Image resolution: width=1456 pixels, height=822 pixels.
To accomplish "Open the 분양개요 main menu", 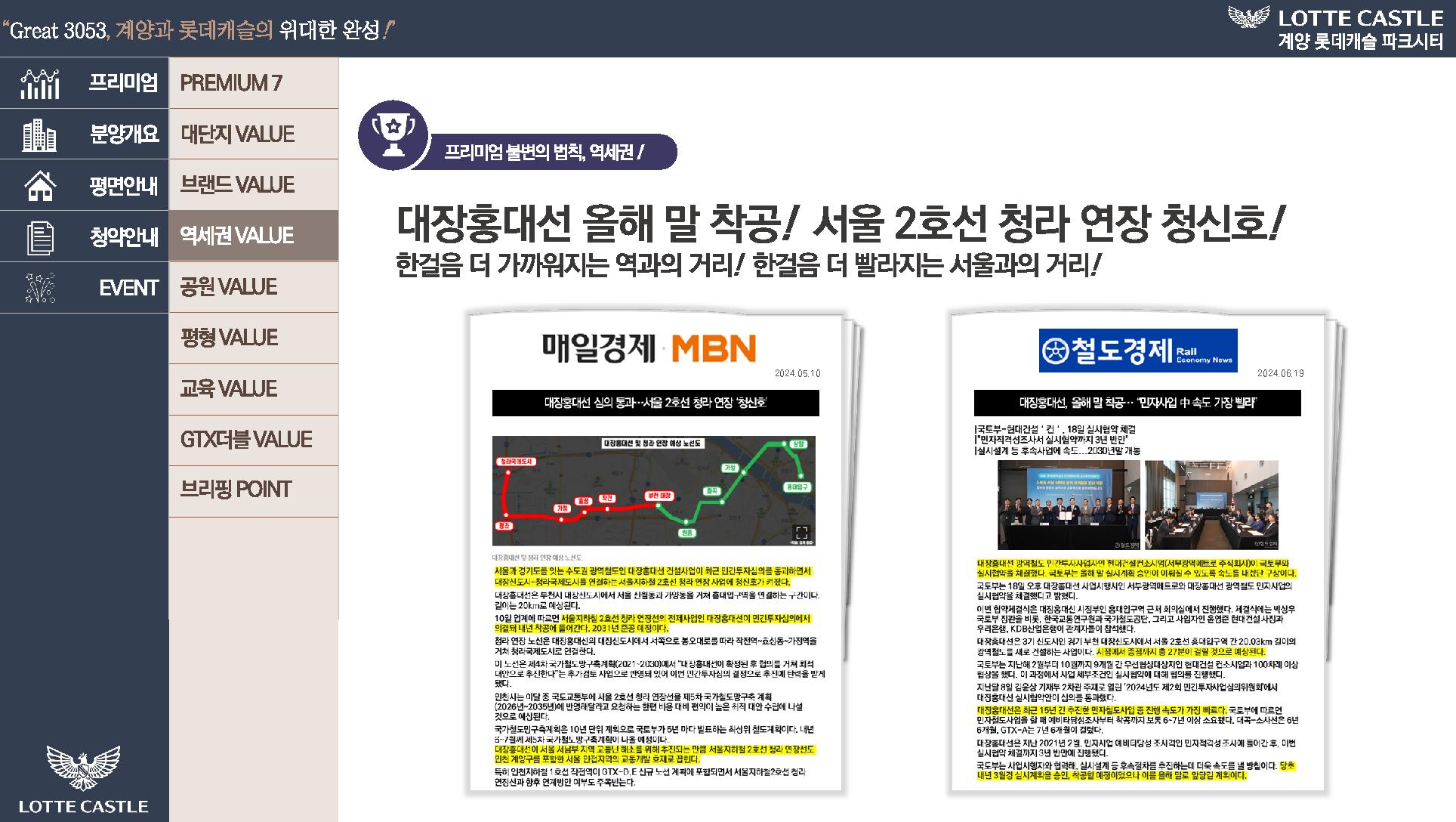I will click(x=84, y=134).
